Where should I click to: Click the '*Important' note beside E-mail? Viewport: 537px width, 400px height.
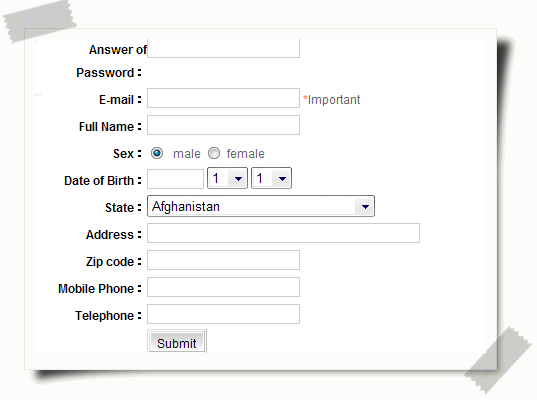(332, 100)
